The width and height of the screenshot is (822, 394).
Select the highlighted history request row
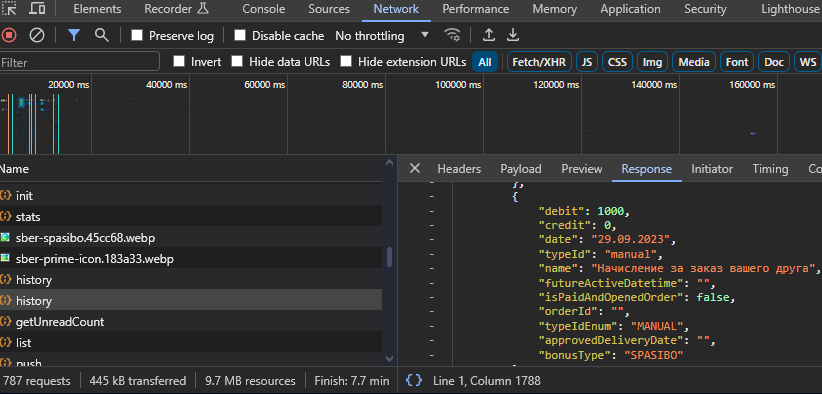pos(191,301)
